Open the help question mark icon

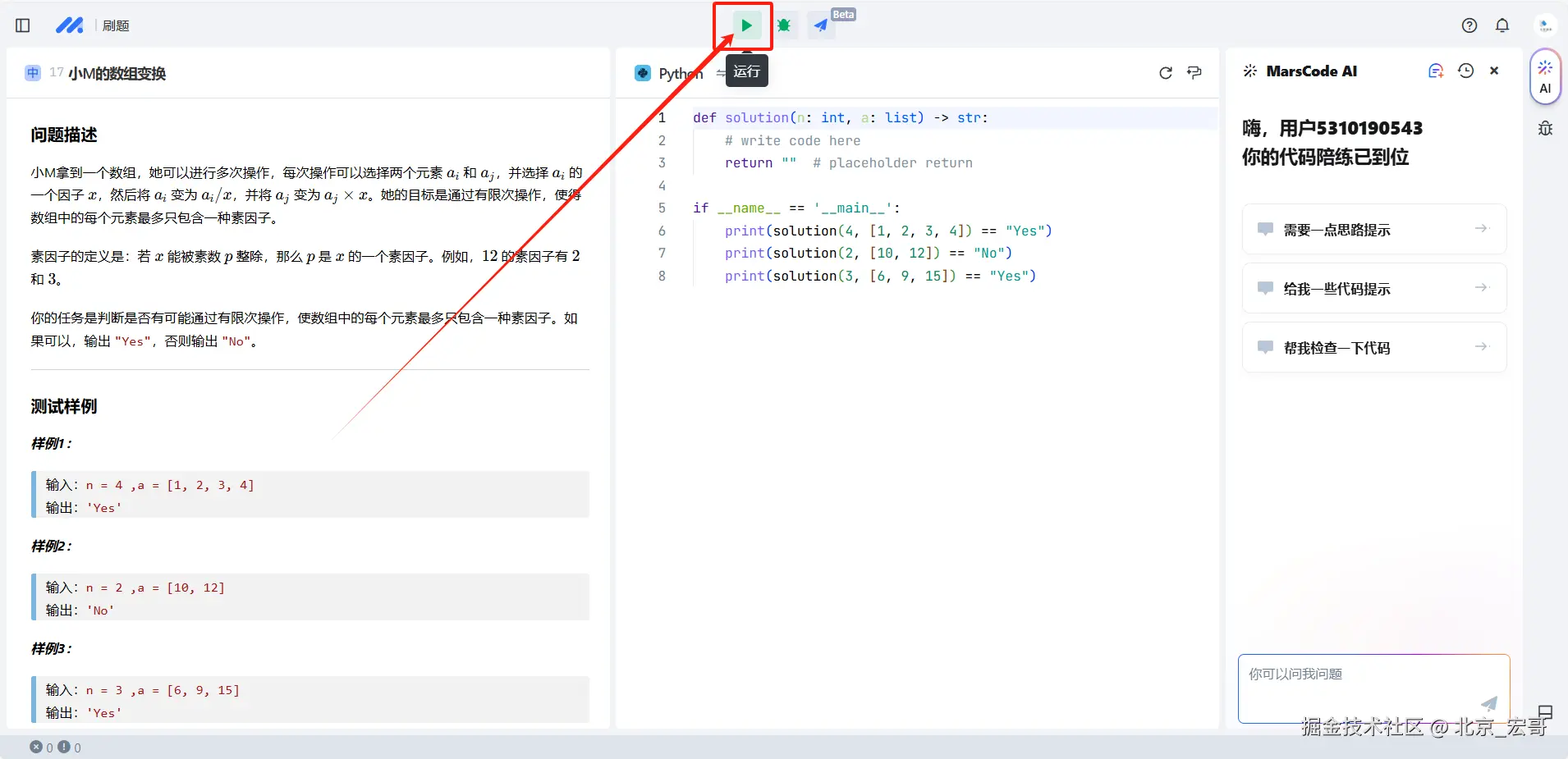pos(1469,25)
